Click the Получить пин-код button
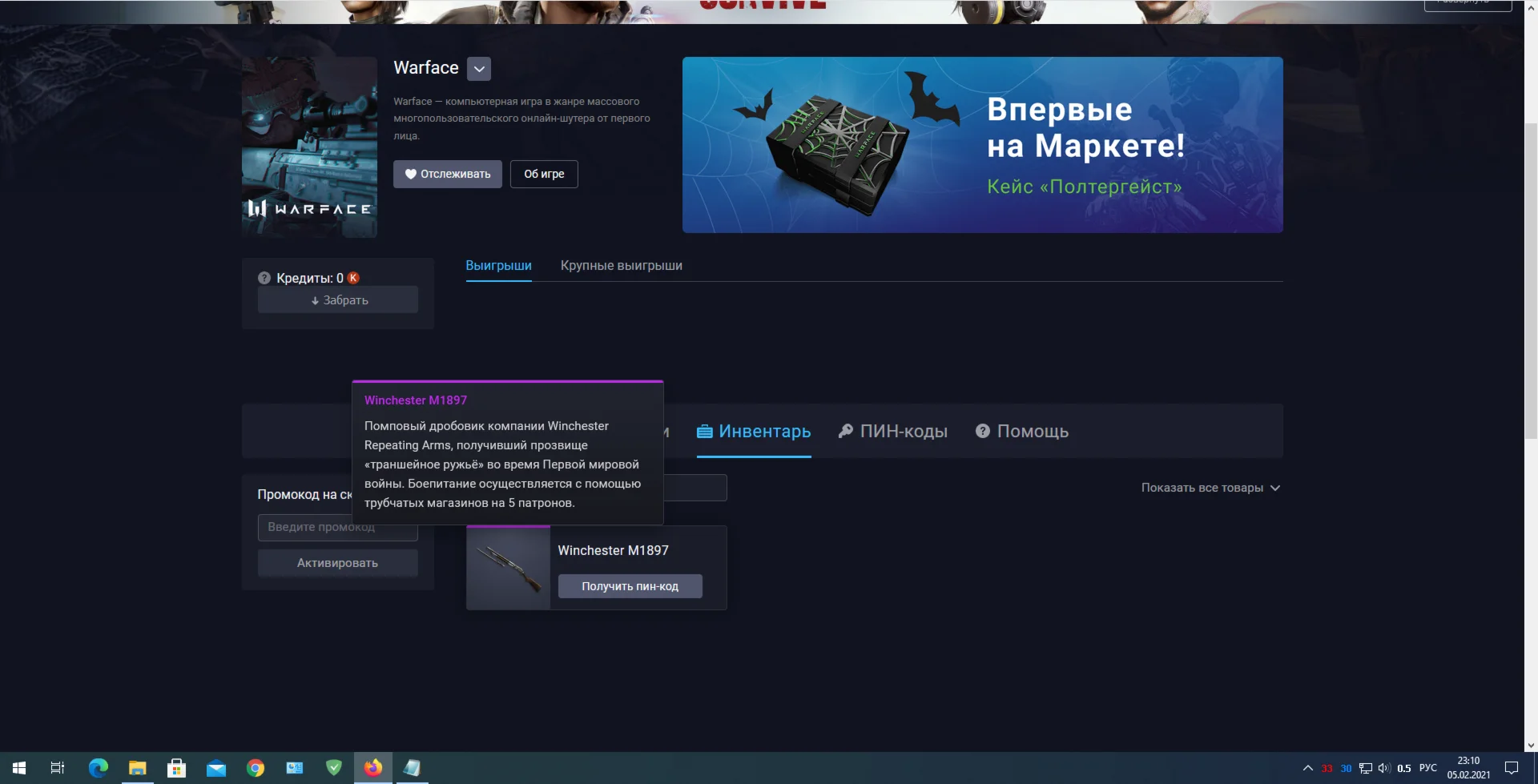Image resolution: width=1538 pixels, height=784 pixels. click(x=630, y=586)
